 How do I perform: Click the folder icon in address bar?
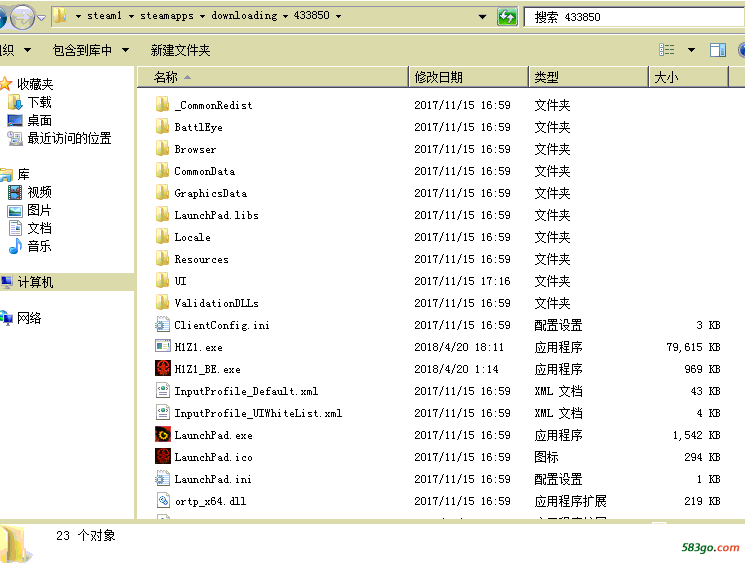[60, 16]
